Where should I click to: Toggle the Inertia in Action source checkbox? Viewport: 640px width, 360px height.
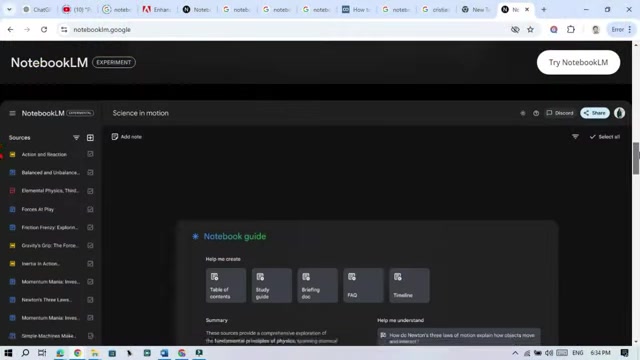[90, 264]
